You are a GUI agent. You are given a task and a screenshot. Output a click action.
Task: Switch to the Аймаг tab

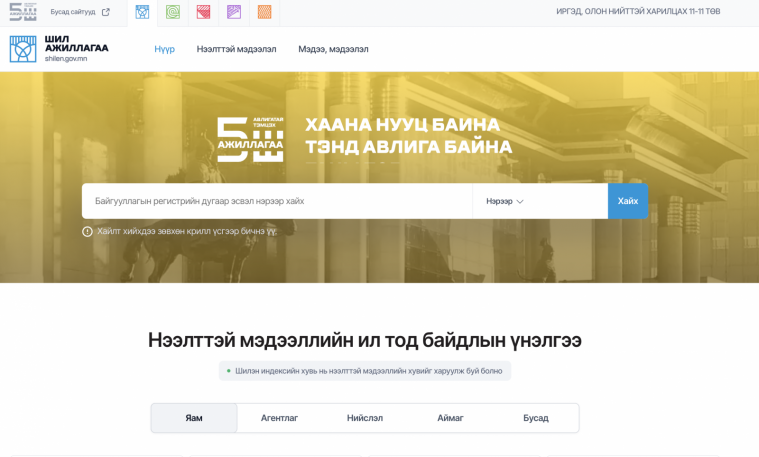click(x=450, y=418)
